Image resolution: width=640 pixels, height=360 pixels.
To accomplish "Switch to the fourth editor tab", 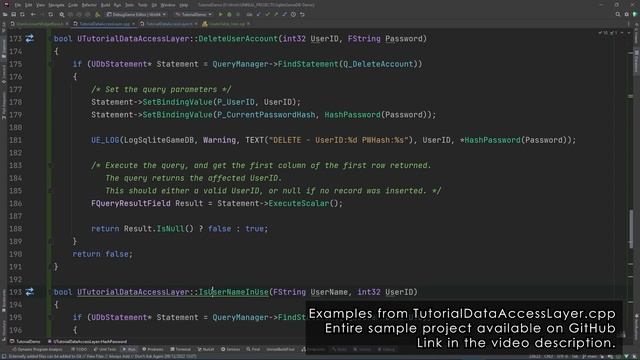I will pos(226,24).
